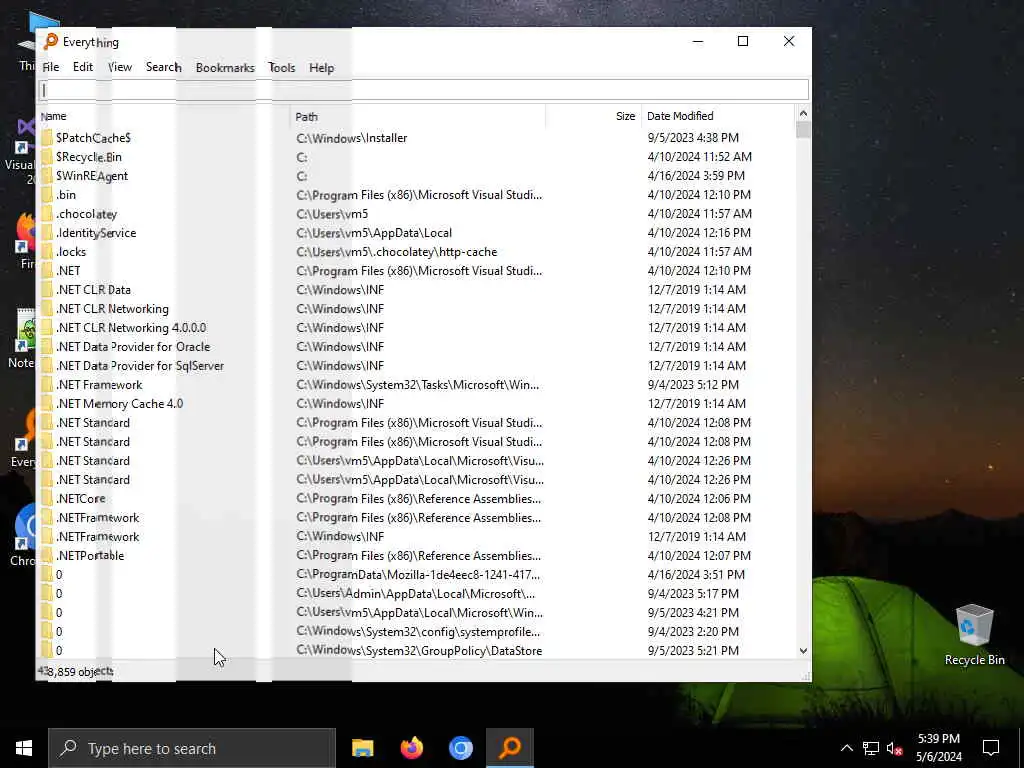
Task: Show hidden system tray icons
Action: coord(846,748)
